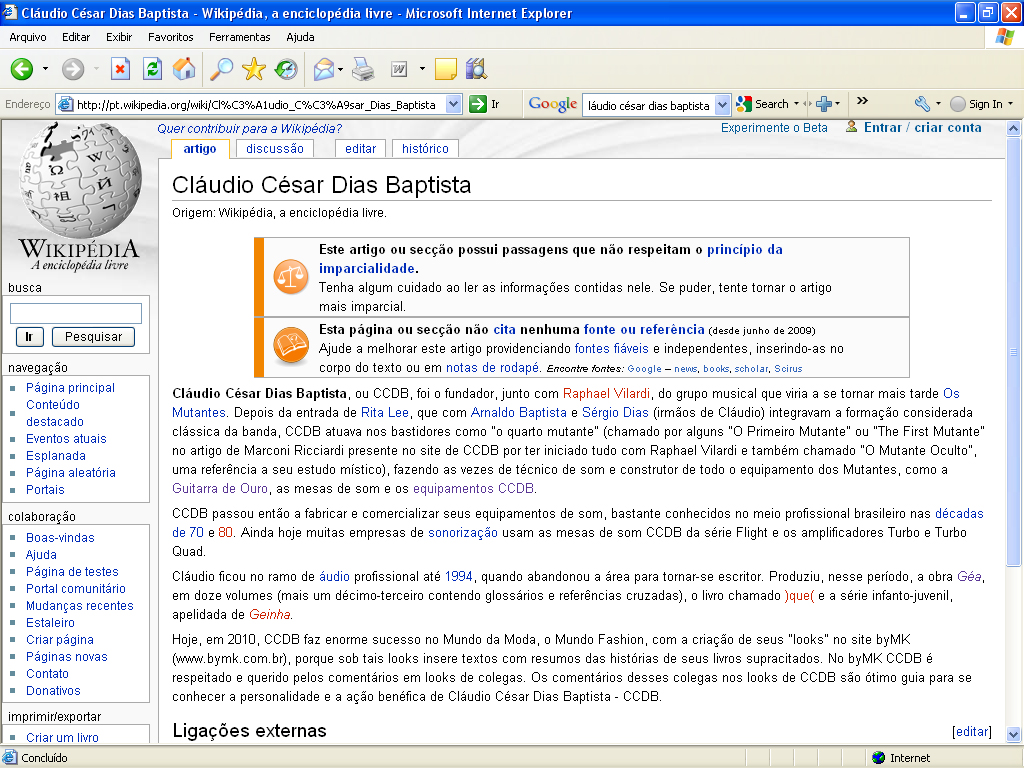Open the Entrar / criar conta link
This screenshot has width=1024, height=768.
coord(922,127)
